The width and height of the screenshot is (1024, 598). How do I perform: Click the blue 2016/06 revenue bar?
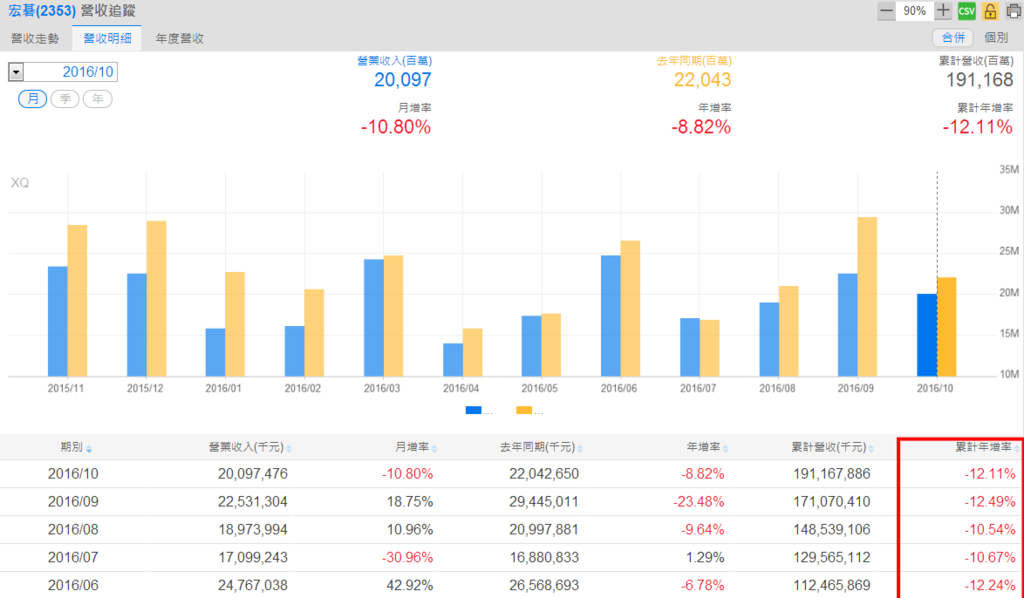[611, 316]
